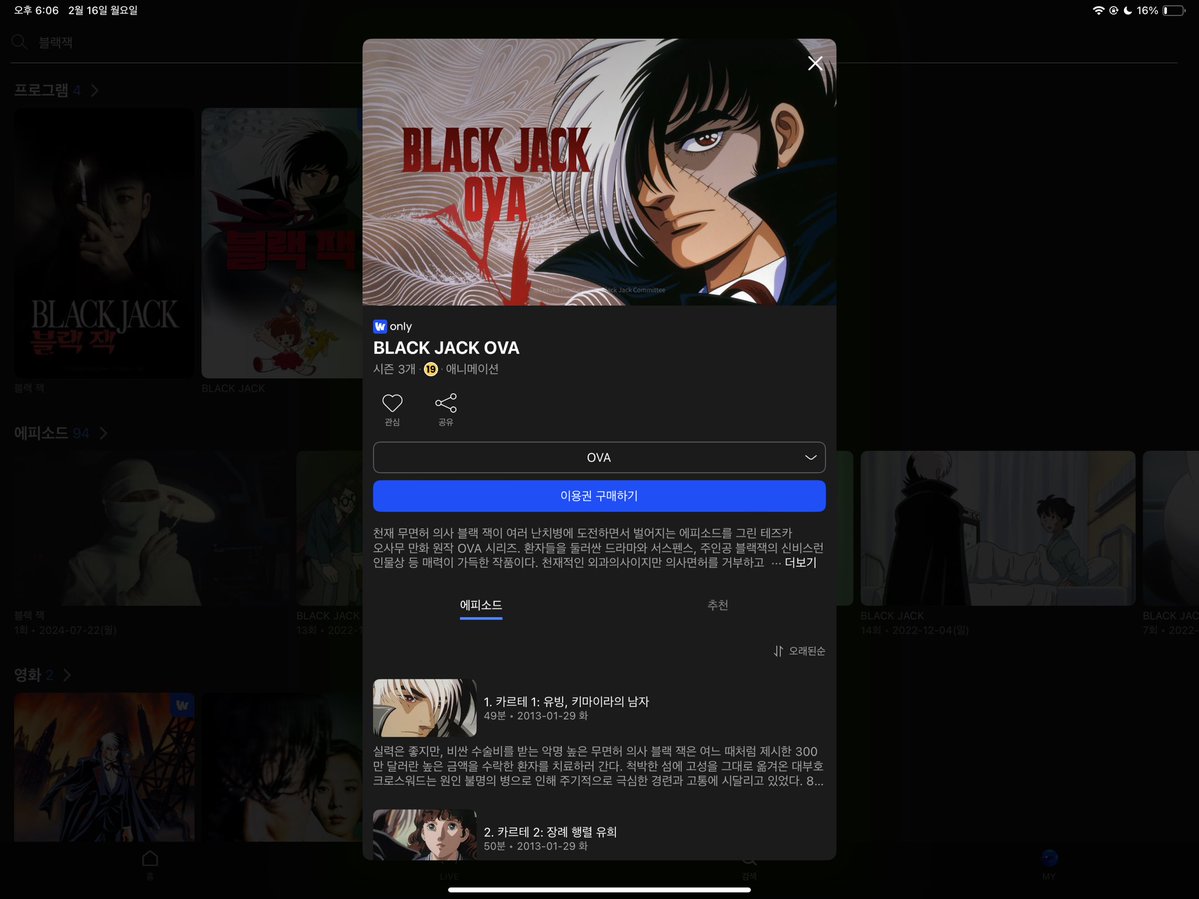Open episode 2 카르테 2 thumbnail
Screen dimensions: 1199x899
click(424, 835)
